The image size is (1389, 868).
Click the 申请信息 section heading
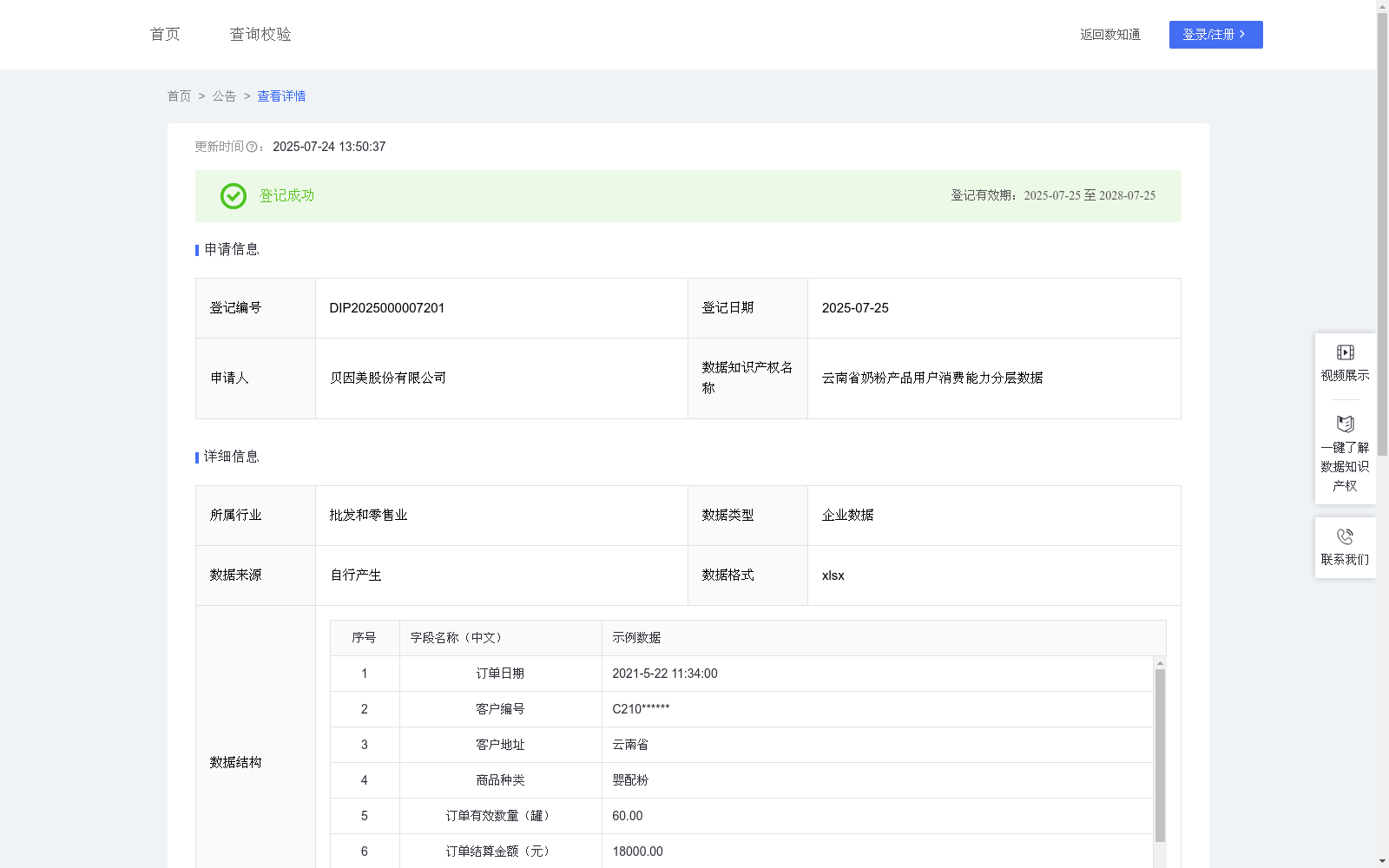pyautogui.click(x=232, y=249)
